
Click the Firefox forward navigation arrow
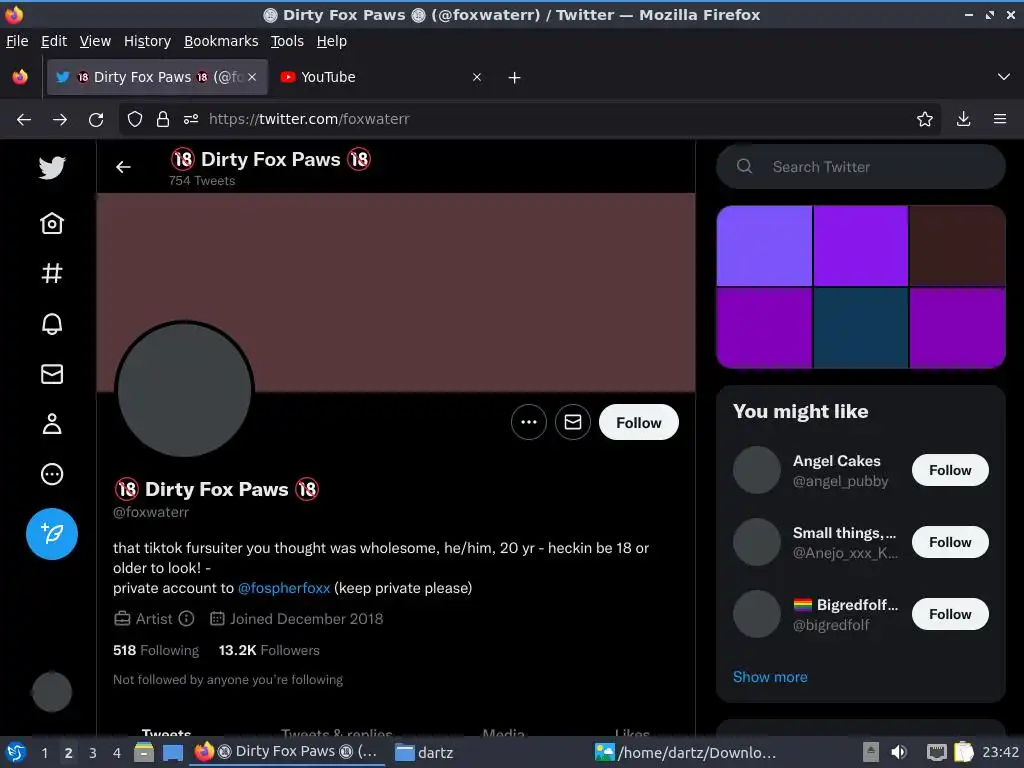[60, 120]
